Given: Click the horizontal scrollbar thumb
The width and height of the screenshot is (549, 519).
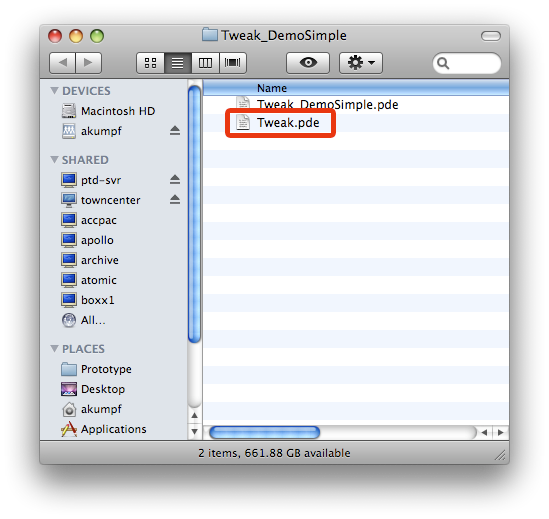Looking at the screenshot, I should pos(265,432).
